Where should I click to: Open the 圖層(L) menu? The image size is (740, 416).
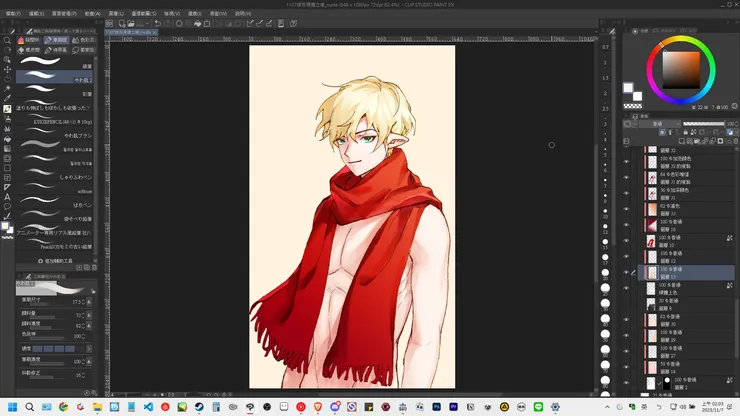pos(116,14)
